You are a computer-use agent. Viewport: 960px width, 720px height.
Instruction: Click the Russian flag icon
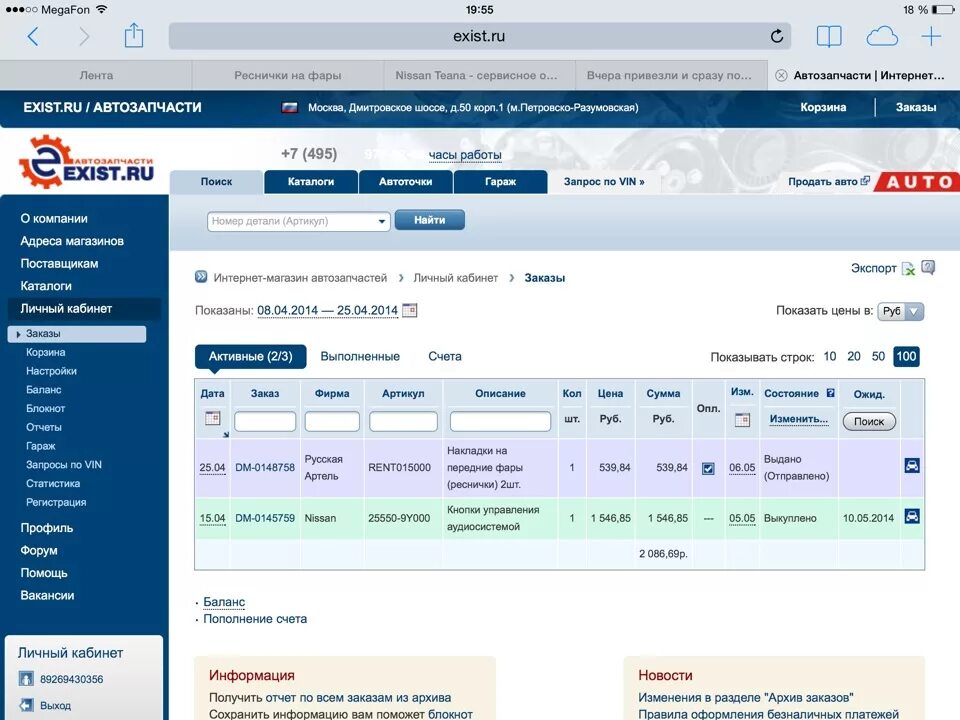pyautogui.click(x=289, y=108)
